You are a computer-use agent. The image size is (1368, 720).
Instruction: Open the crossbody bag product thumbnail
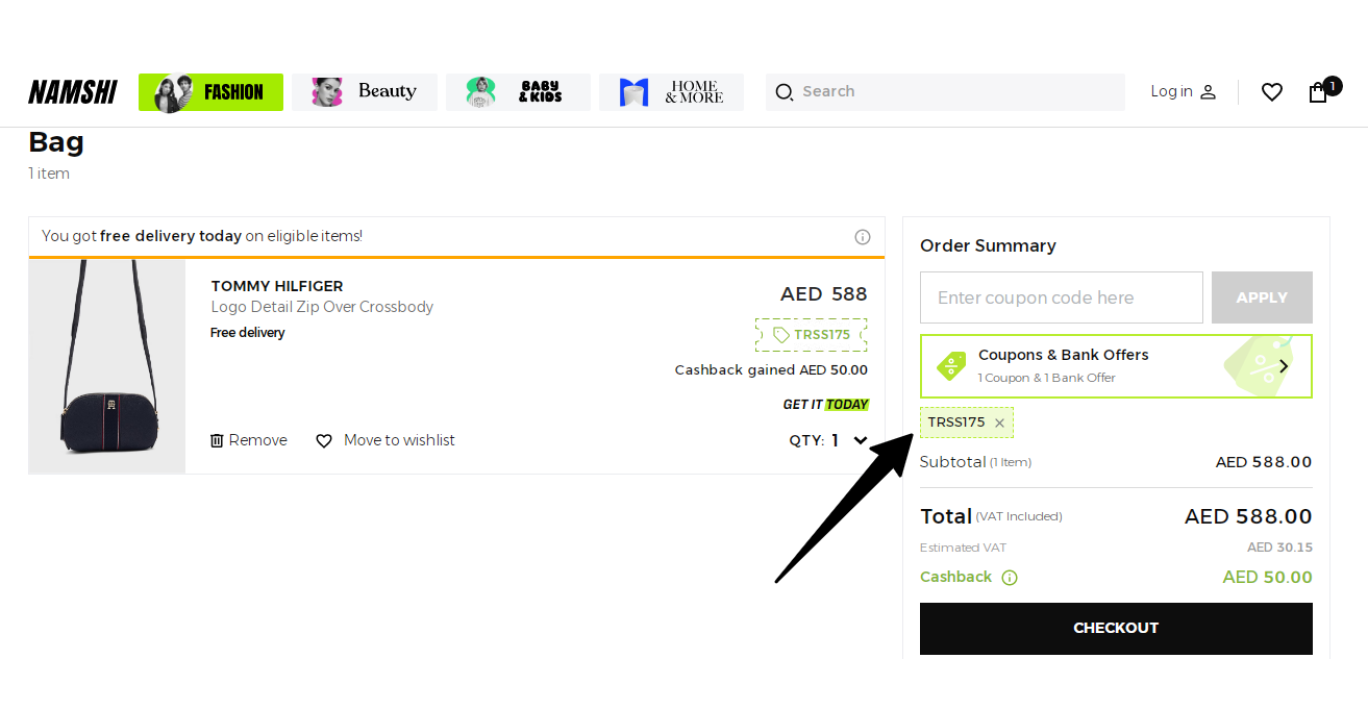click(107, 366)
